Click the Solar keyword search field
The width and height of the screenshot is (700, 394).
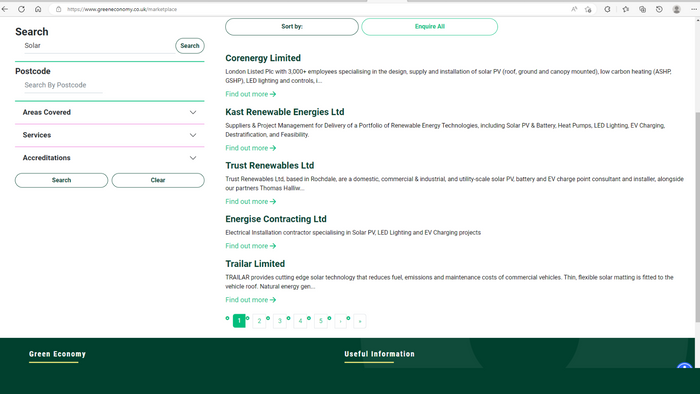tap(99, 46)
